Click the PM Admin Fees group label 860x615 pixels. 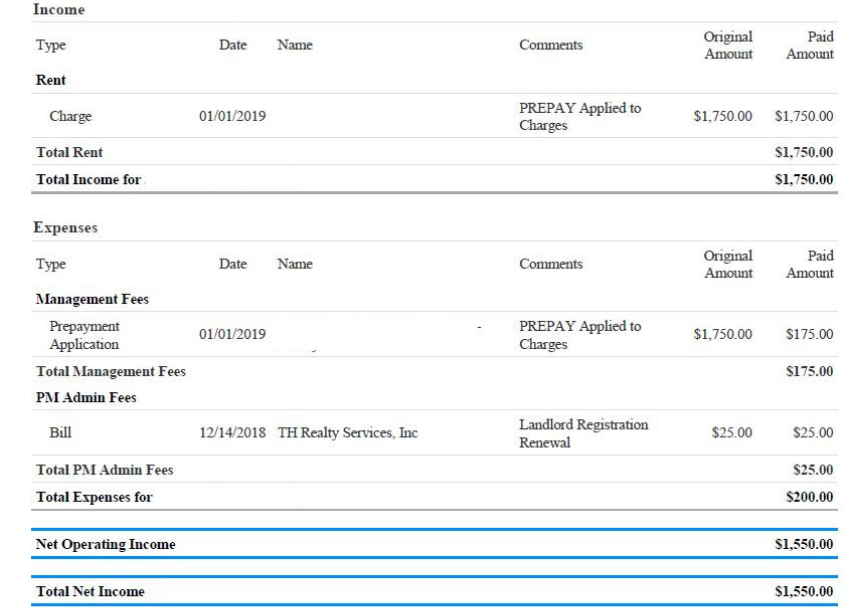85,398
